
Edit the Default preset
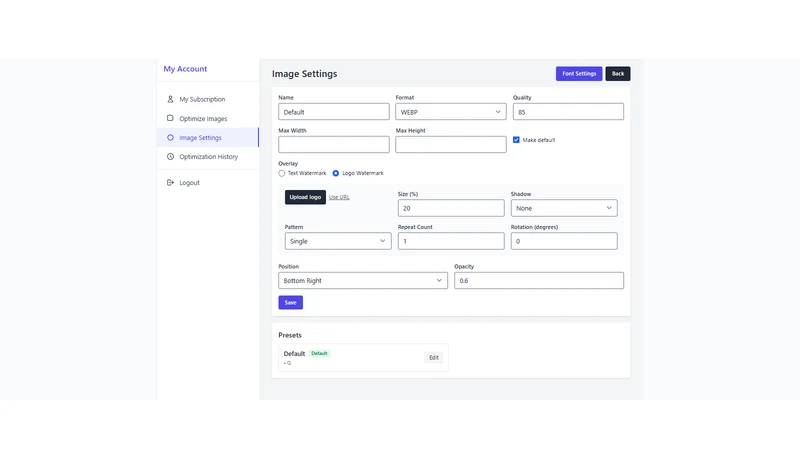[x=434, y=358]
